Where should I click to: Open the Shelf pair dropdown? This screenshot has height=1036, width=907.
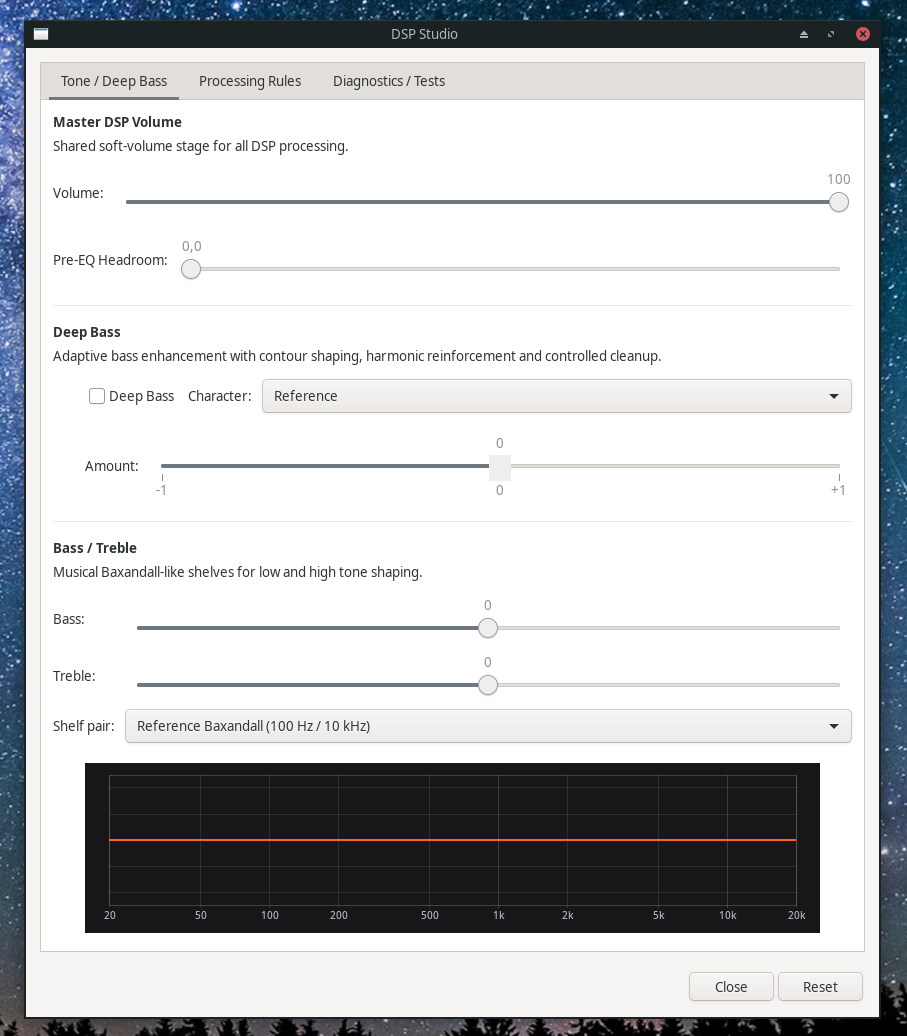click(x=488, y=726)
